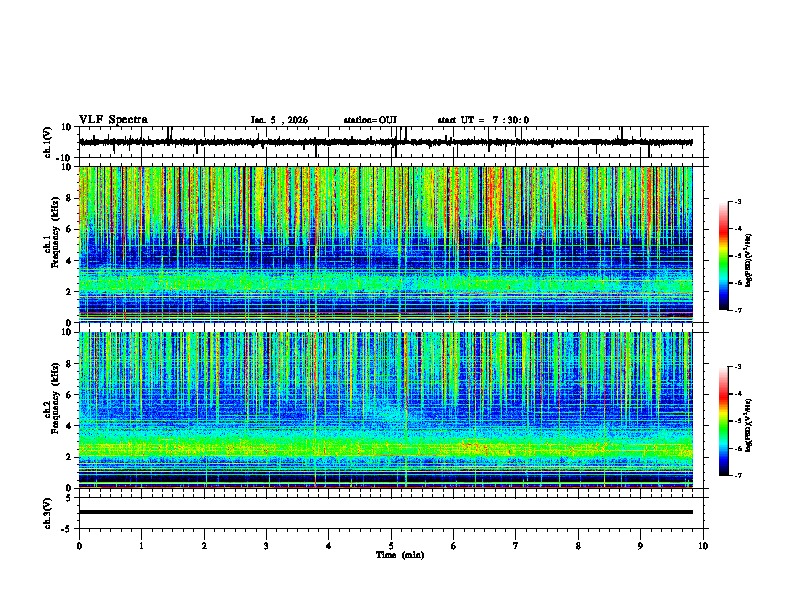Click time axis tick label "5"
This screenshot has height=612, width=792.
(391, 546)
